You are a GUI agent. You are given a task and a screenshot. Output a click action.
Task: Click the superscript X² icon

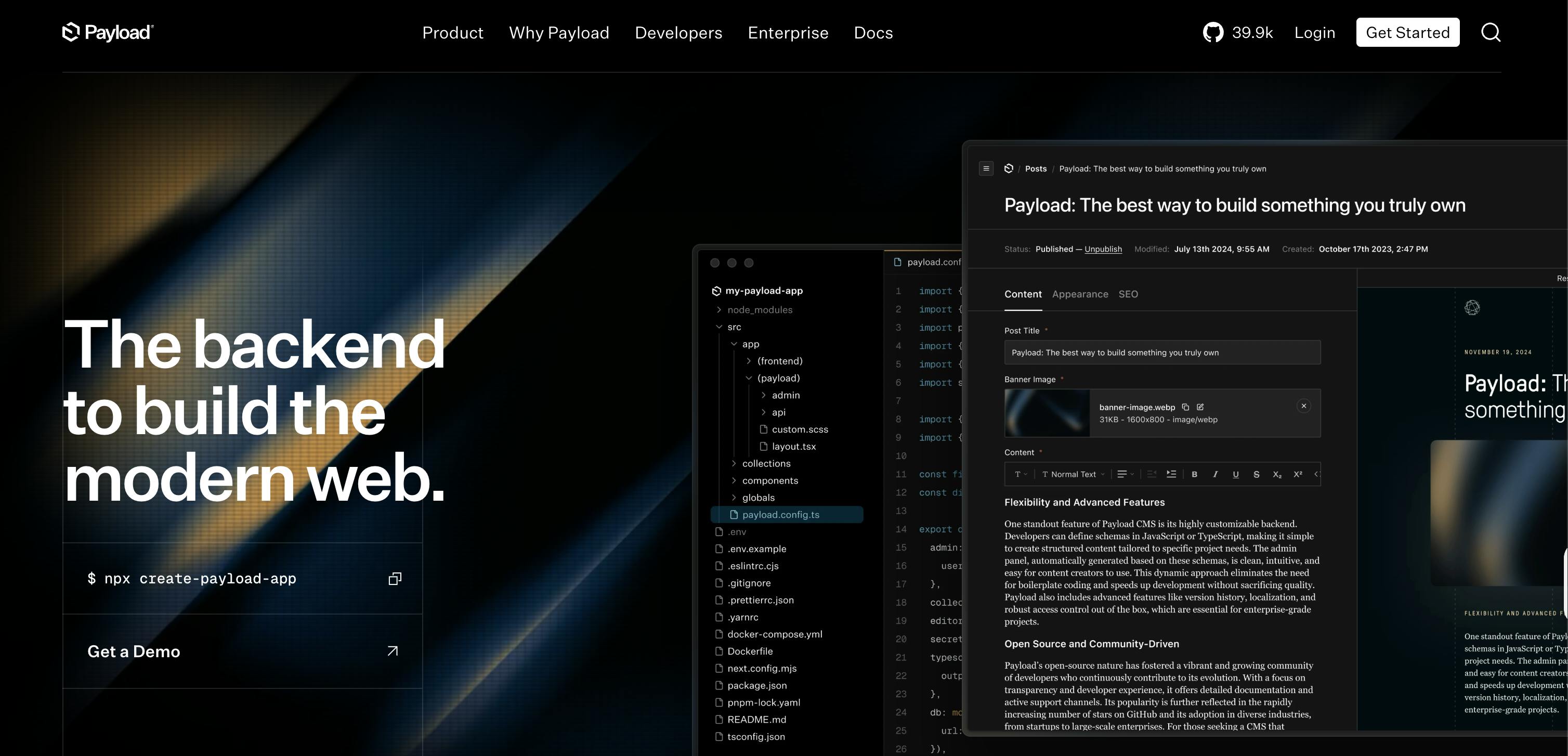click(1297, 474)
